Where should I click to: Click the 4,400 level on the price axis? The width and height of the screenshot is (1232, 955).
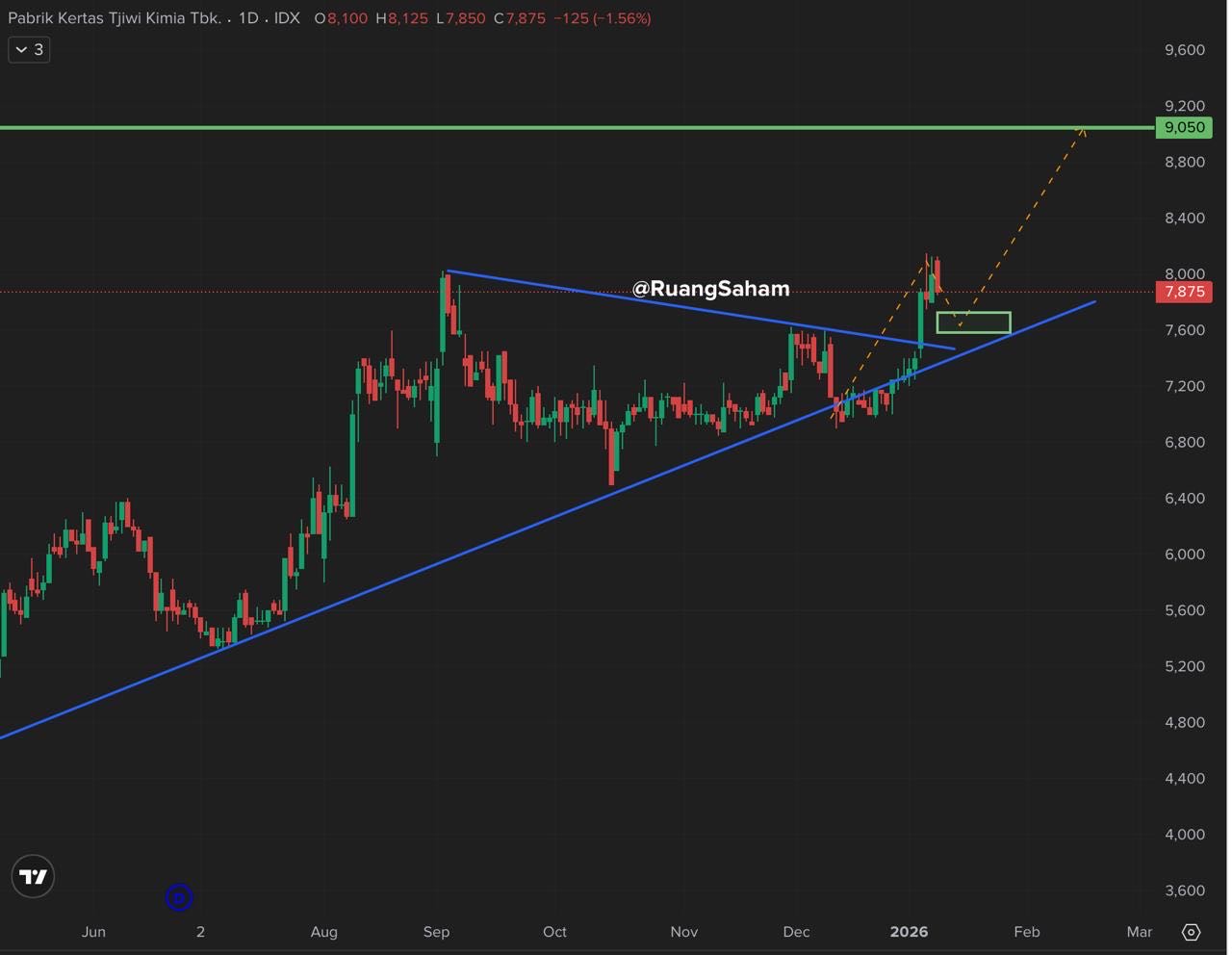click(1185, 779)
